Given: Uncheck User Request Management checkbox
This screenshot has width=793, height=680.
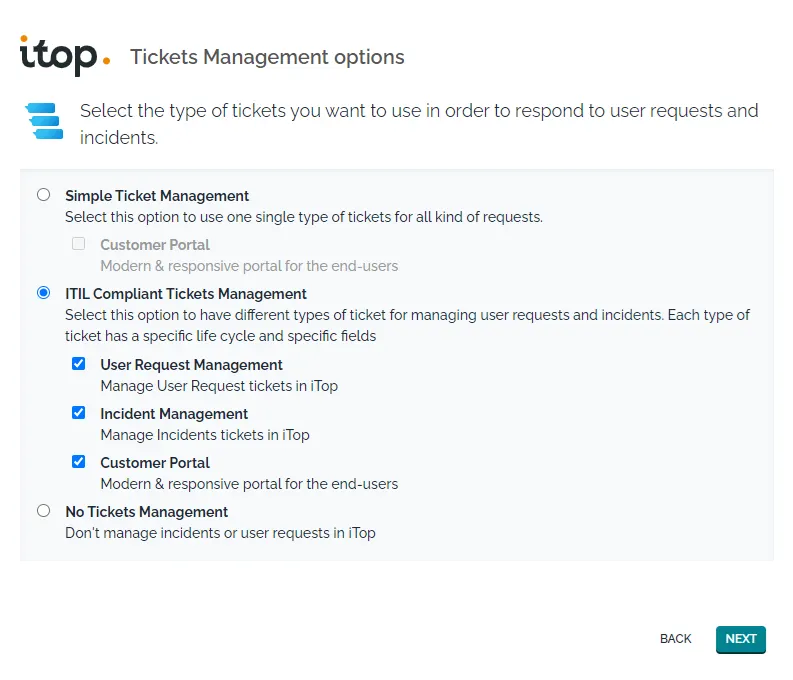Looking at the screenshot, I should coord(78,364).
